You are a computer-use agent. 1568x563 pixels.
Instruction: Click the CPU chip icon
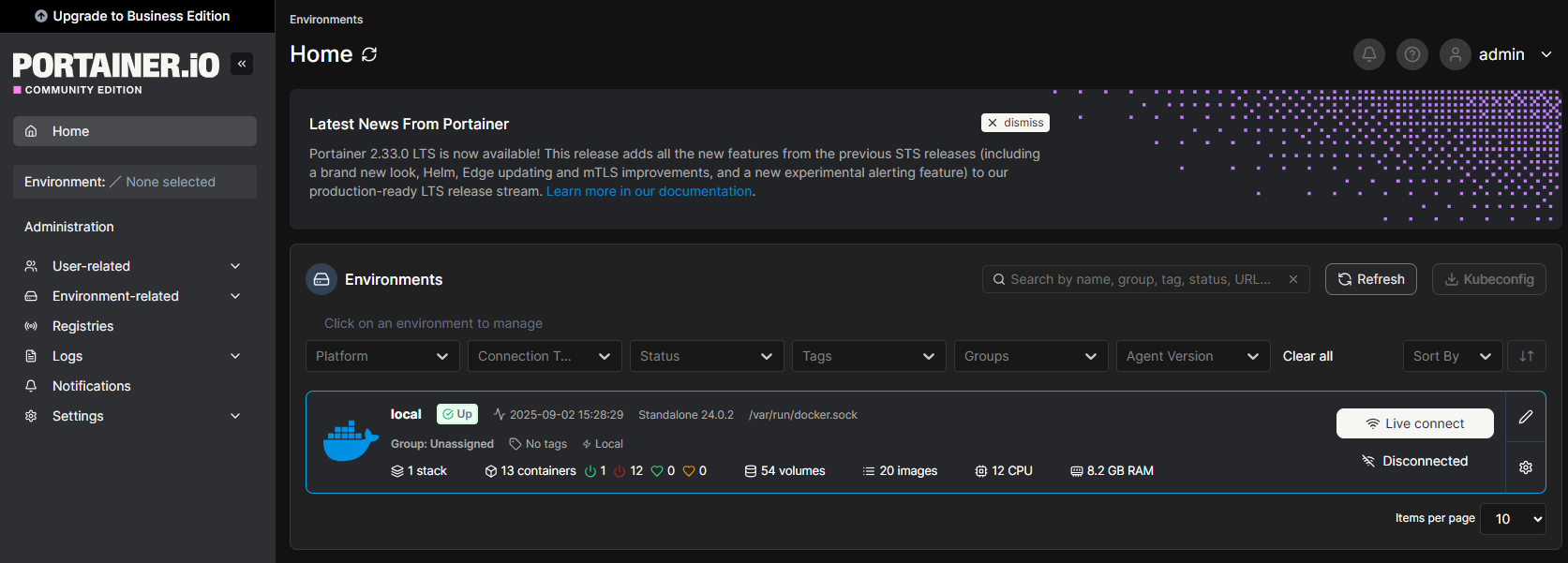point(980,471)
